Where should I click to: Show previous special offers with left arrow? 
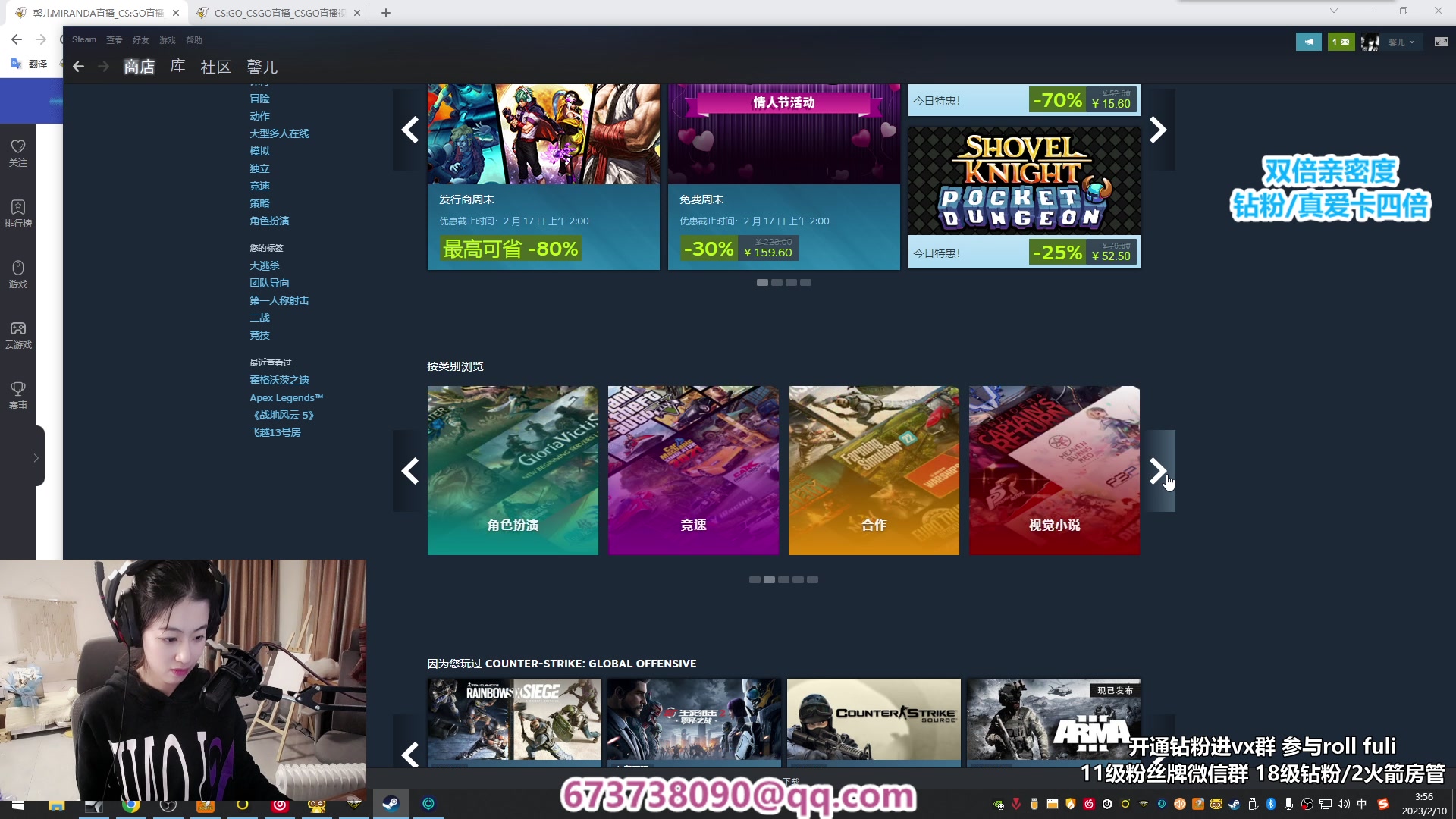click(409, 130)
